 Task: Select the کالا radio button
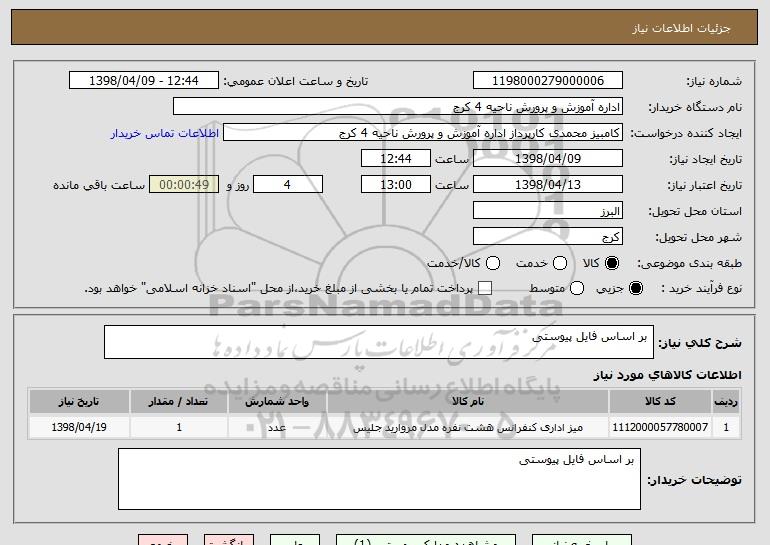(612, 263)
